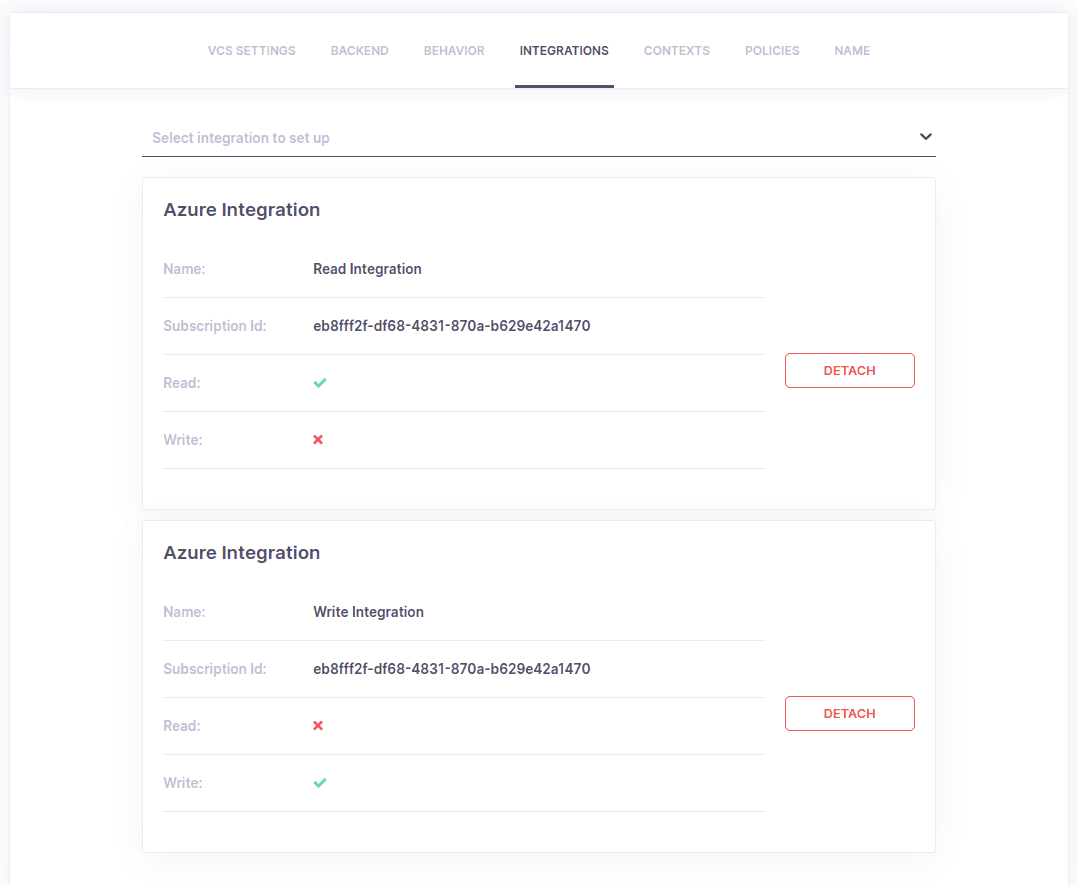Click the red Read cross in Write Integration card

[318, 725]
